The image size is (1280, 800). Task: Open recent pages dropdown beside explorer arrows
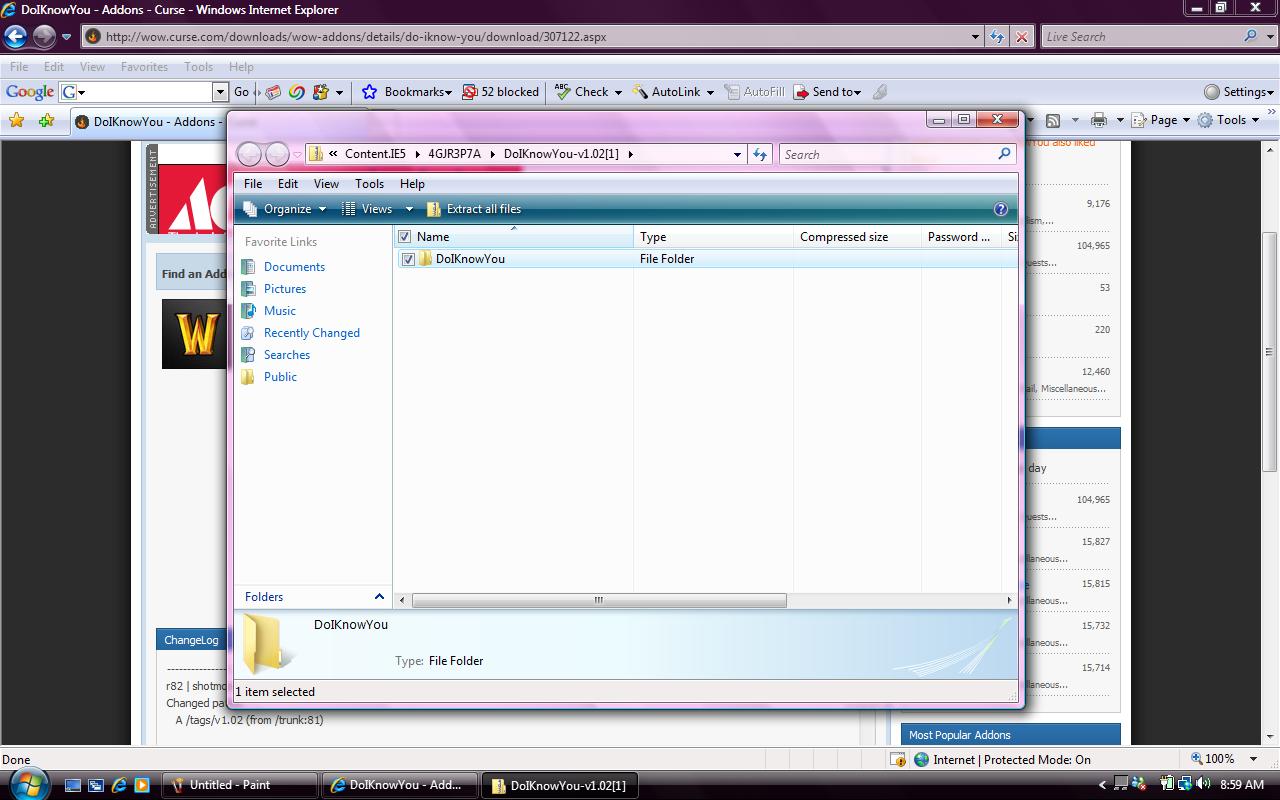pos(297,155)
